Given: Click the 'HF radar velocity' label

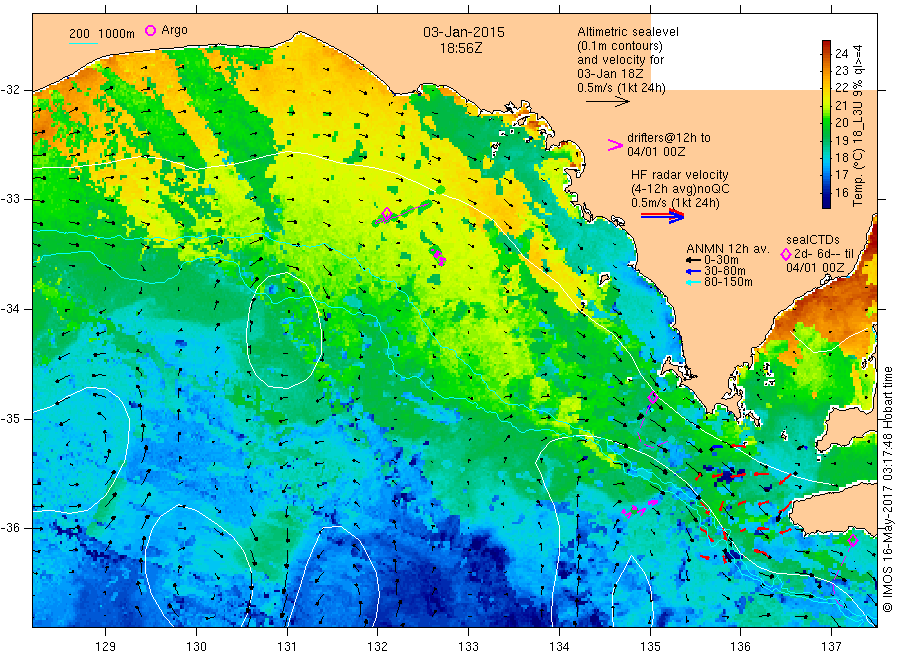Looking at the screenshot, I should pyautogui.click(x=680, y=174).
